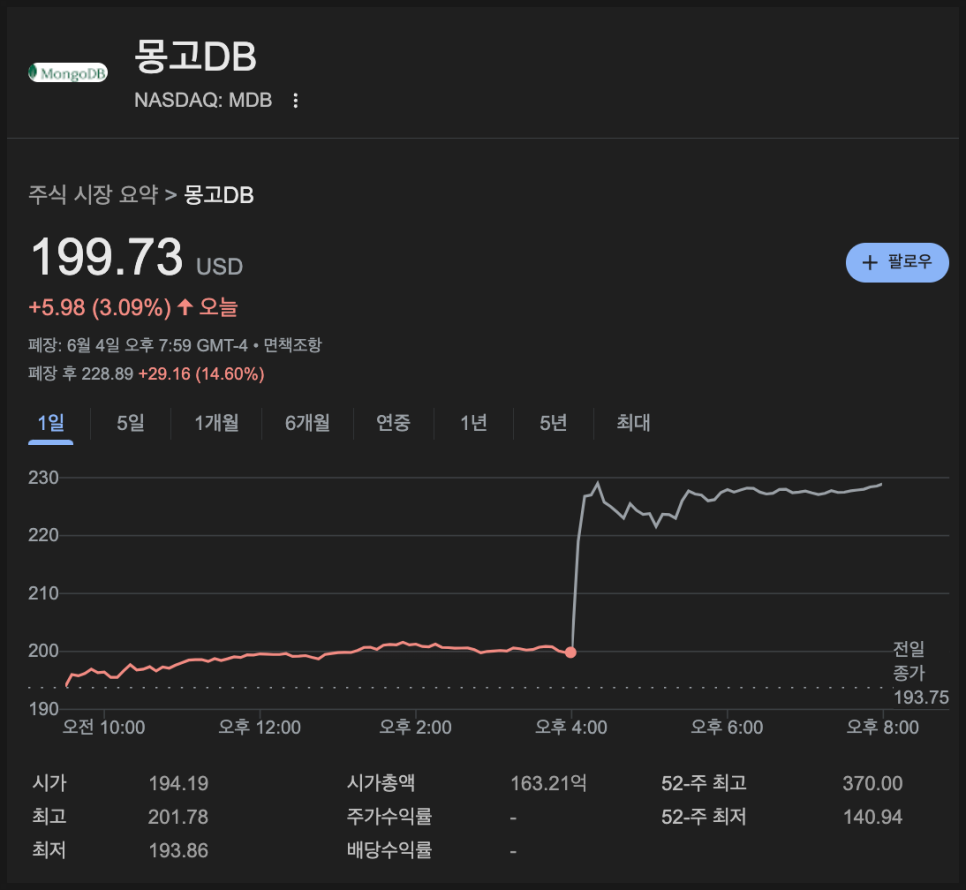Switch to the 5일 range tab

coord(130,423)
